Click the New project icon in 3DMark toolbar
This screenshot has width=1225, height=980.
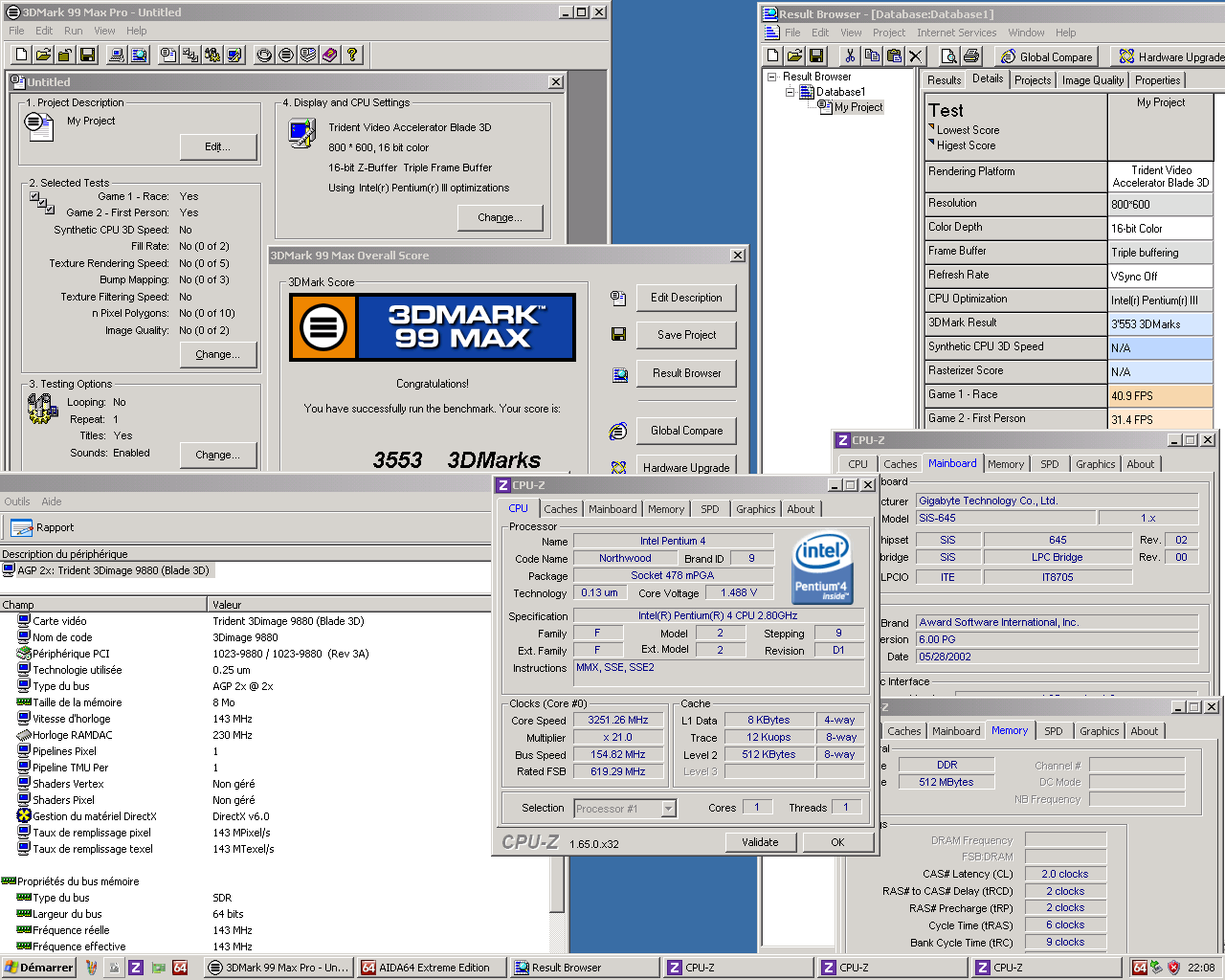21,56
